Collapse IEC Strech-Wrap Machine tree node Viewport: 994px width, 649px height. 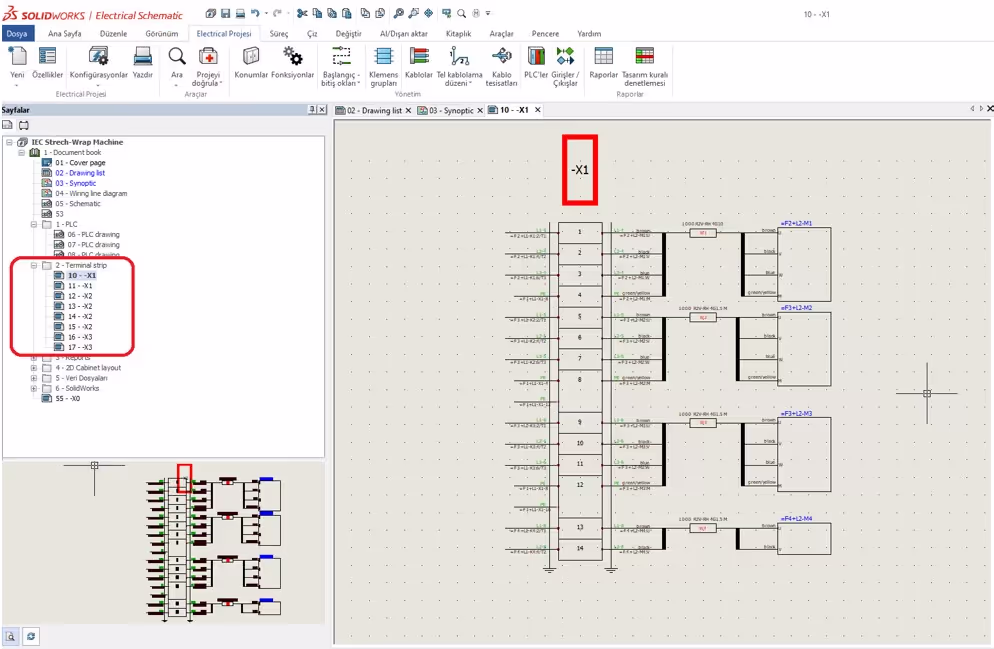coord(10,142)
